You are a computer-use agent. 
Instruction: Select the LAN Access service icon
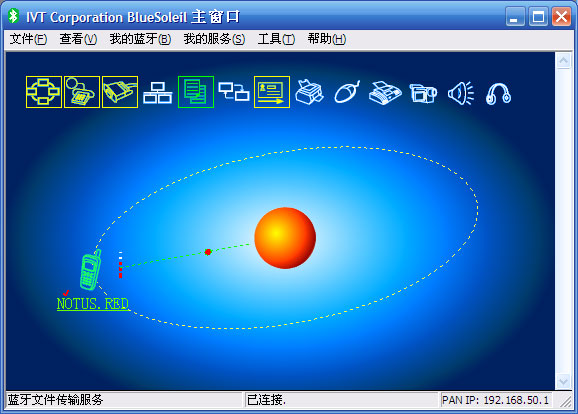pos(158,93)
